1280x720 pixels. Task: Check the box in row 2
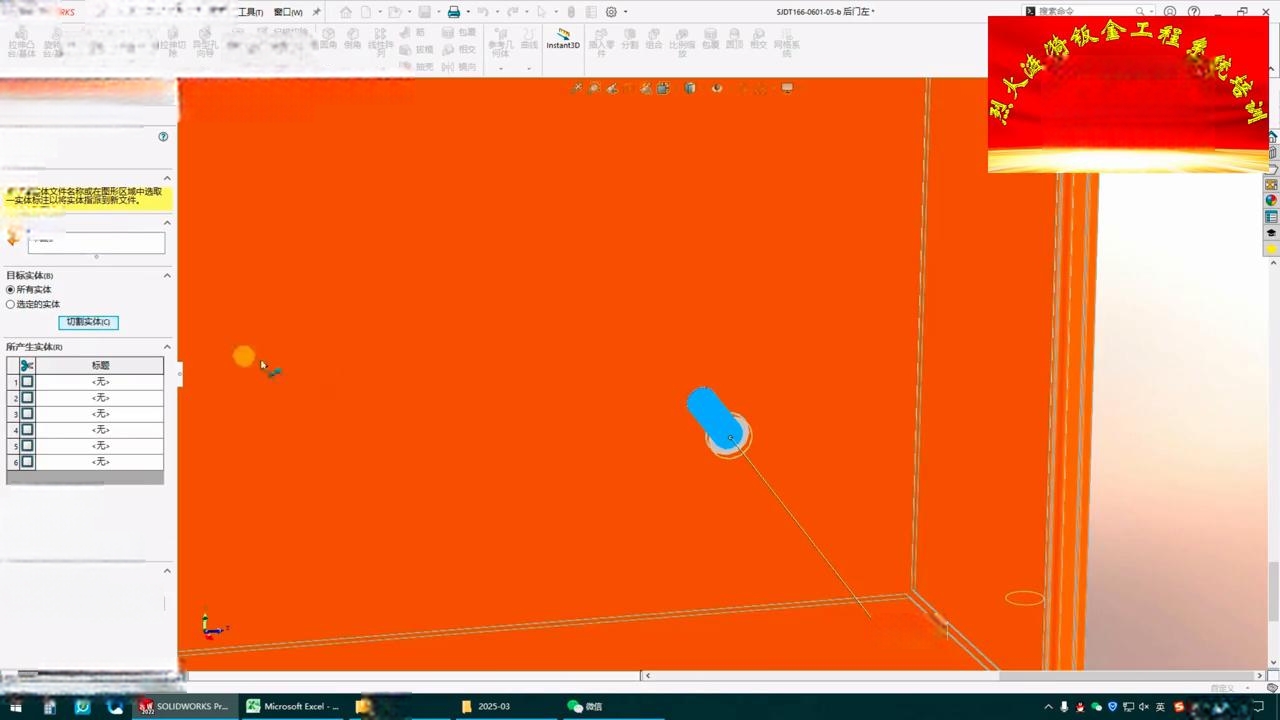pyautogui.click(x=27, y=398)
